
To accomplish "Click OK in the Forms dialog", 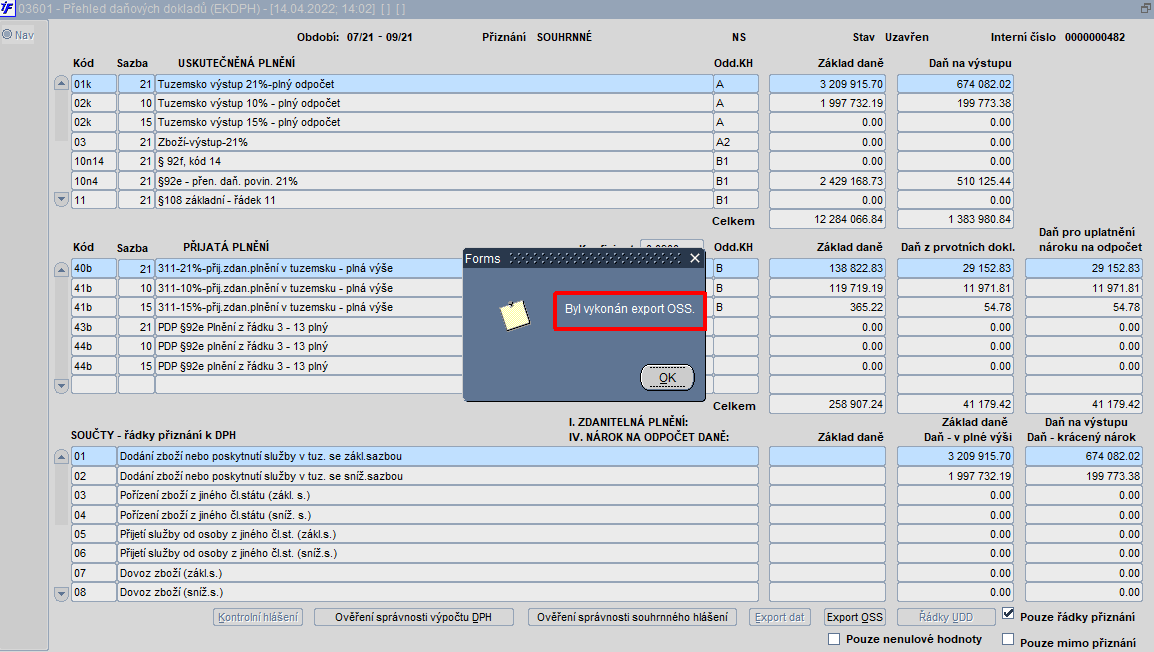I will click(x=667, y=378).
